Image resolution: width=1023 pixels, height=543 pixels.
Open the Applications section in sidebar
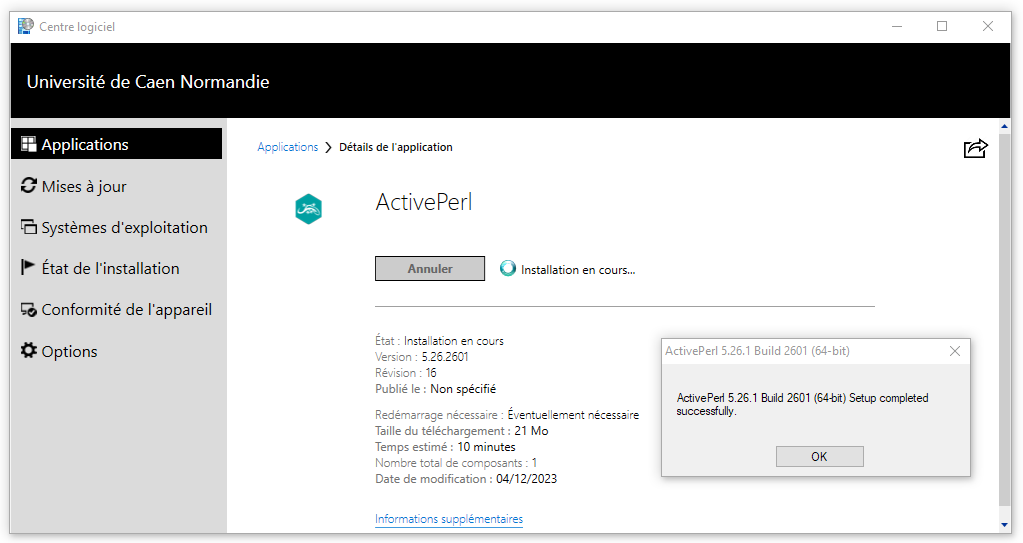[x=116, y=144]
